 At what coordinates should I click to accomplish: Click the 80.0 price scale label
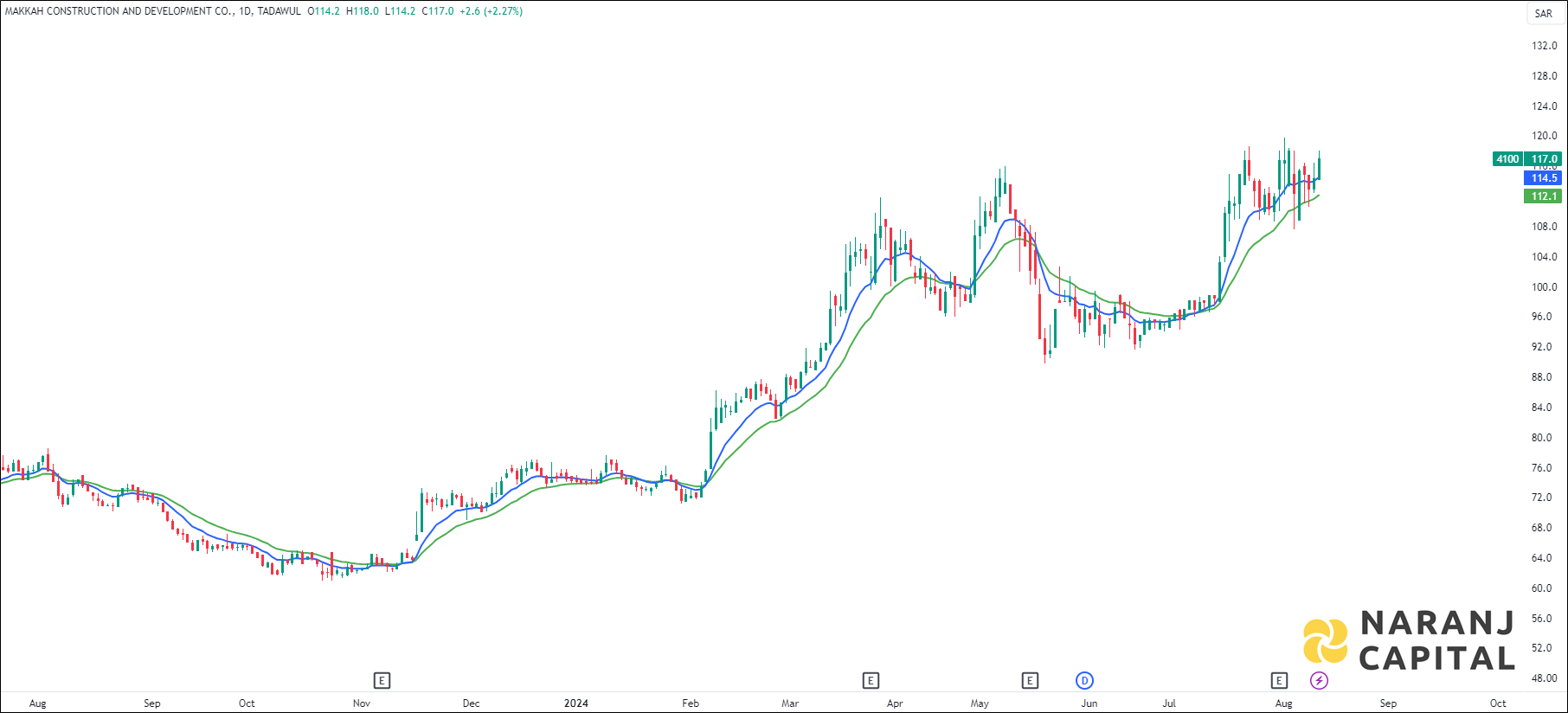(1542, 438)
